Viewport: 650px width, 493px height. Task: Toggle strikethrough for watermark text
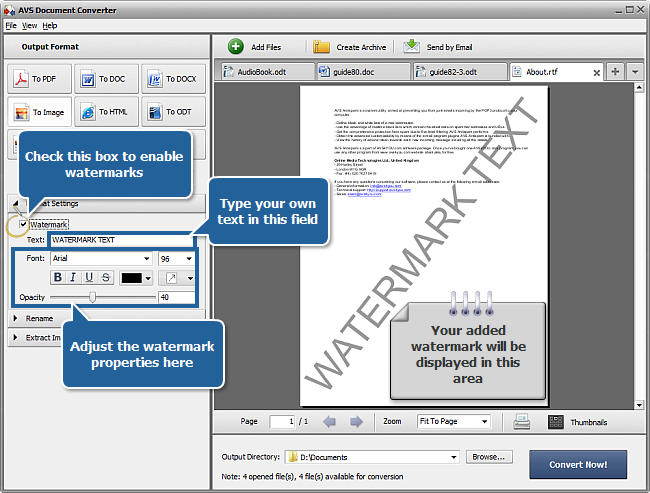(106, 277)
